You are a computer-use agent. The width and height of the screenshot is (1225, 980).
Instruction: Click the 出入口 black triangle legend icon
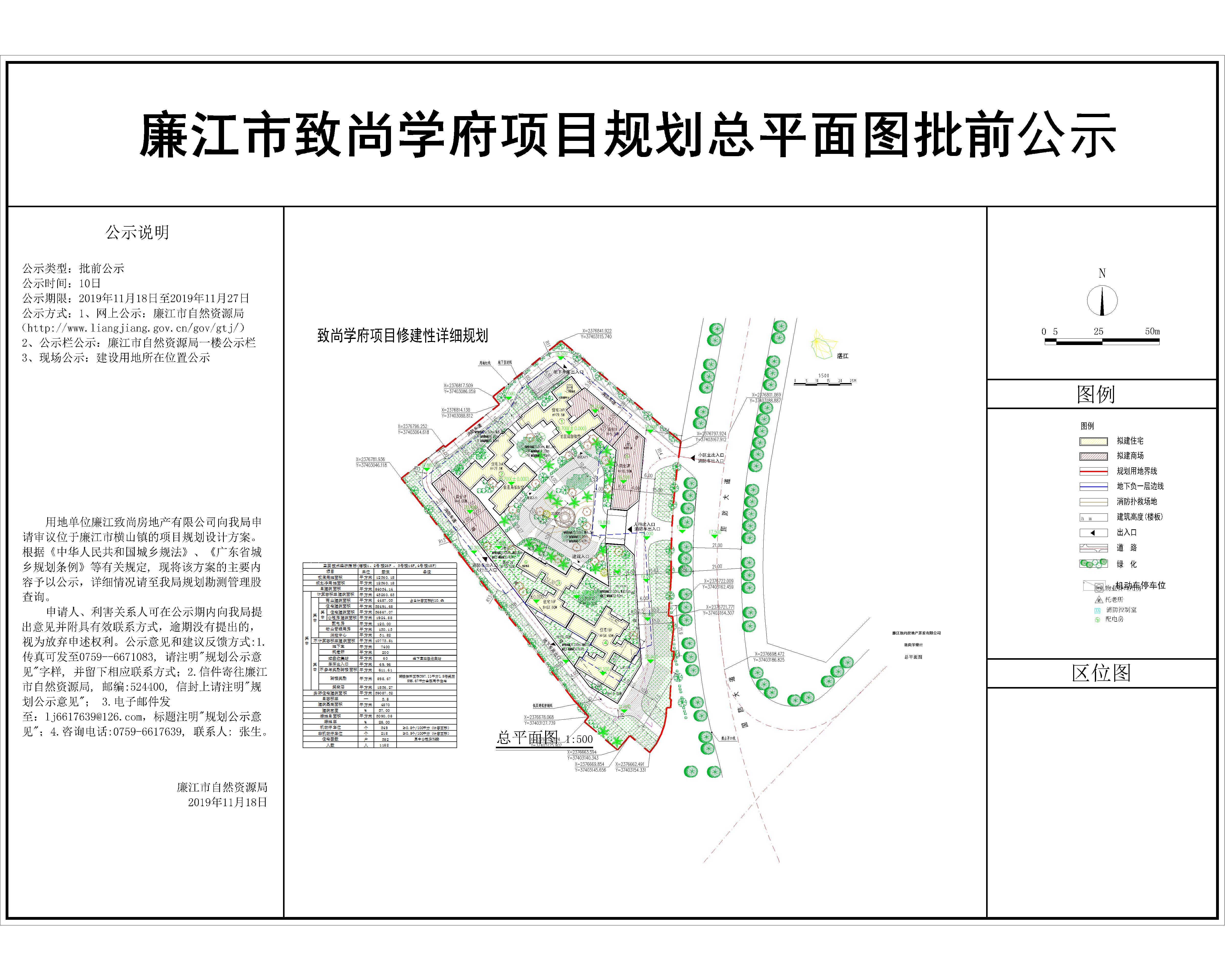(x=1093, y=533)
